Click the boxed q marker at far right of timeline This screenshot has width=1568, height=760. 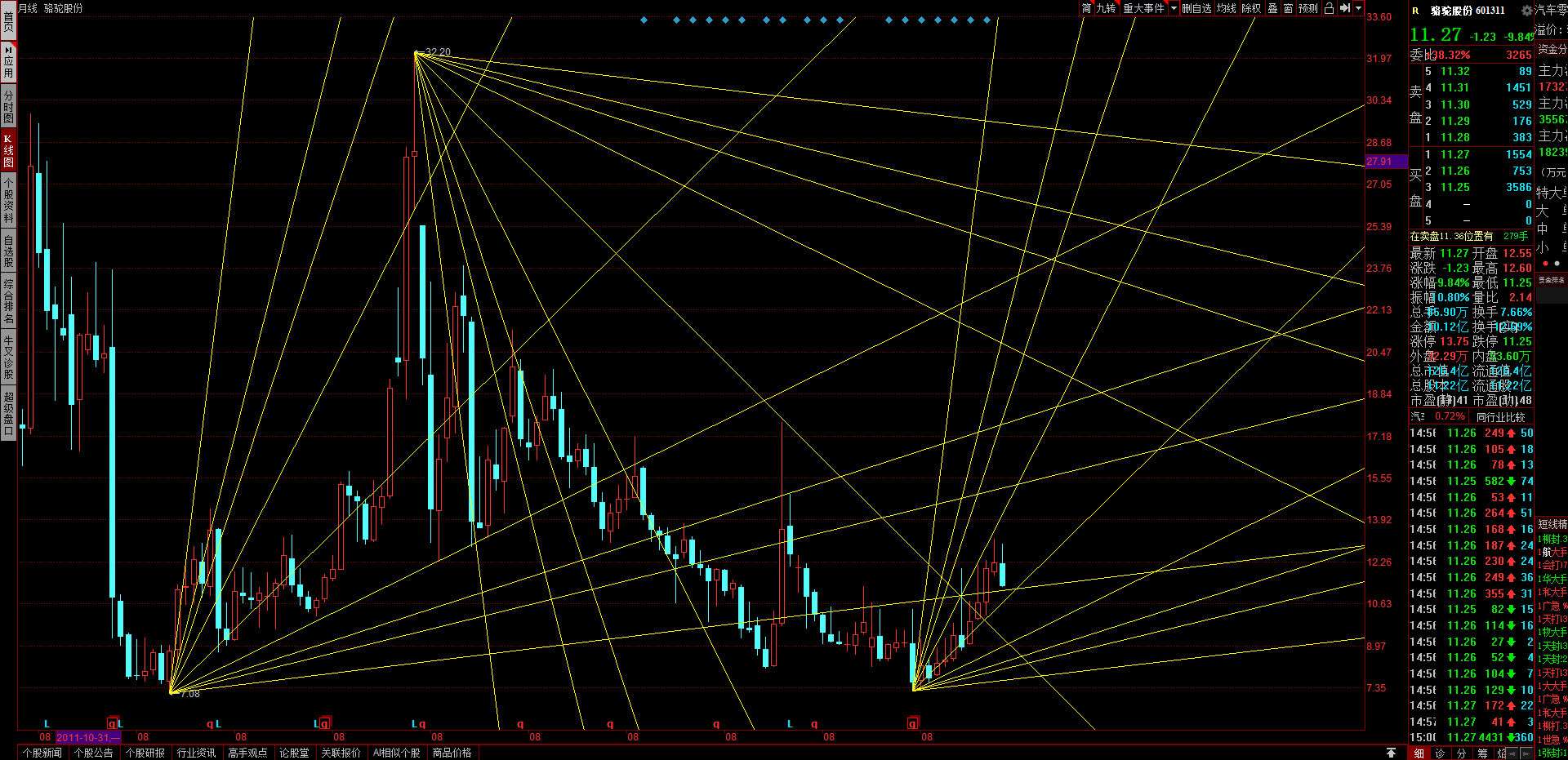click(912, 723)
